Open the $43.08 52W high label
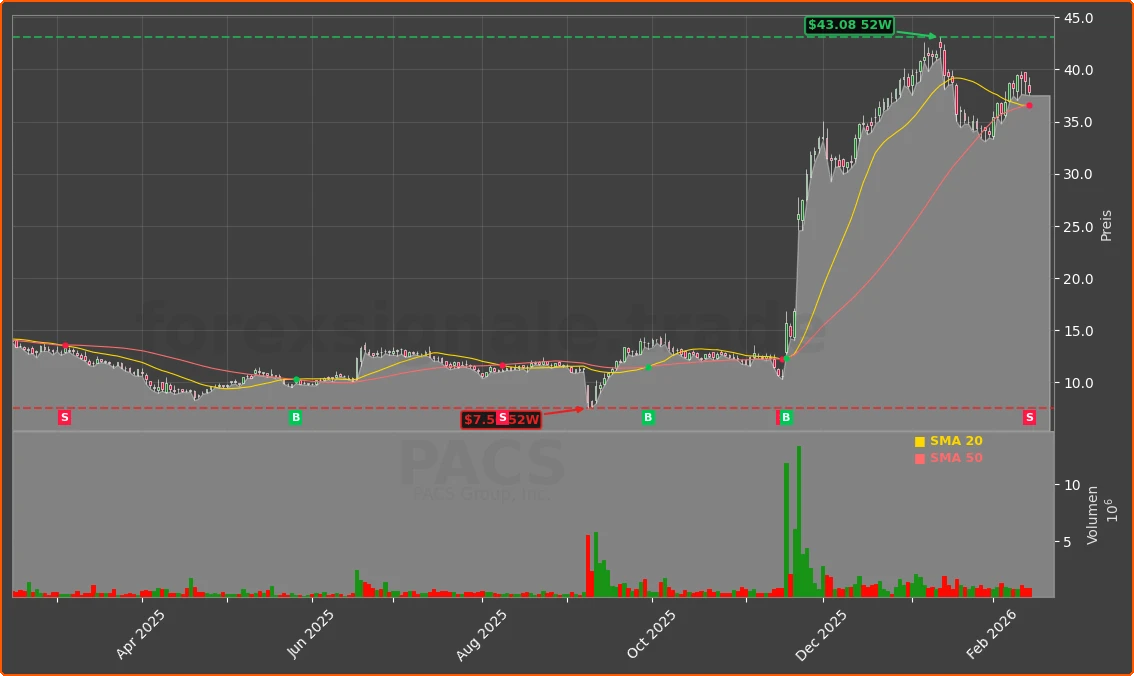Screen dimensions: 1134x676 [850, 24]
